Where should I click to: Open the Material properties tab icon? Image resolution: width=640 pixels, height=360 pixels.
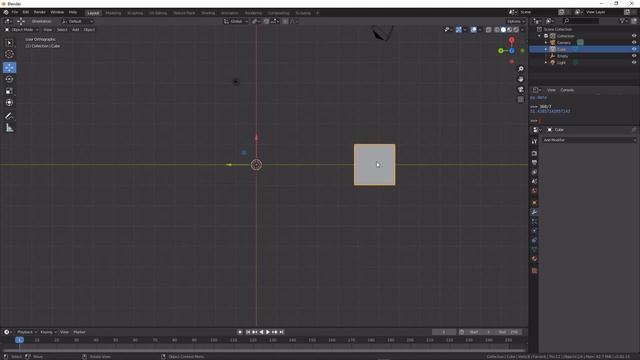point(534,259)
